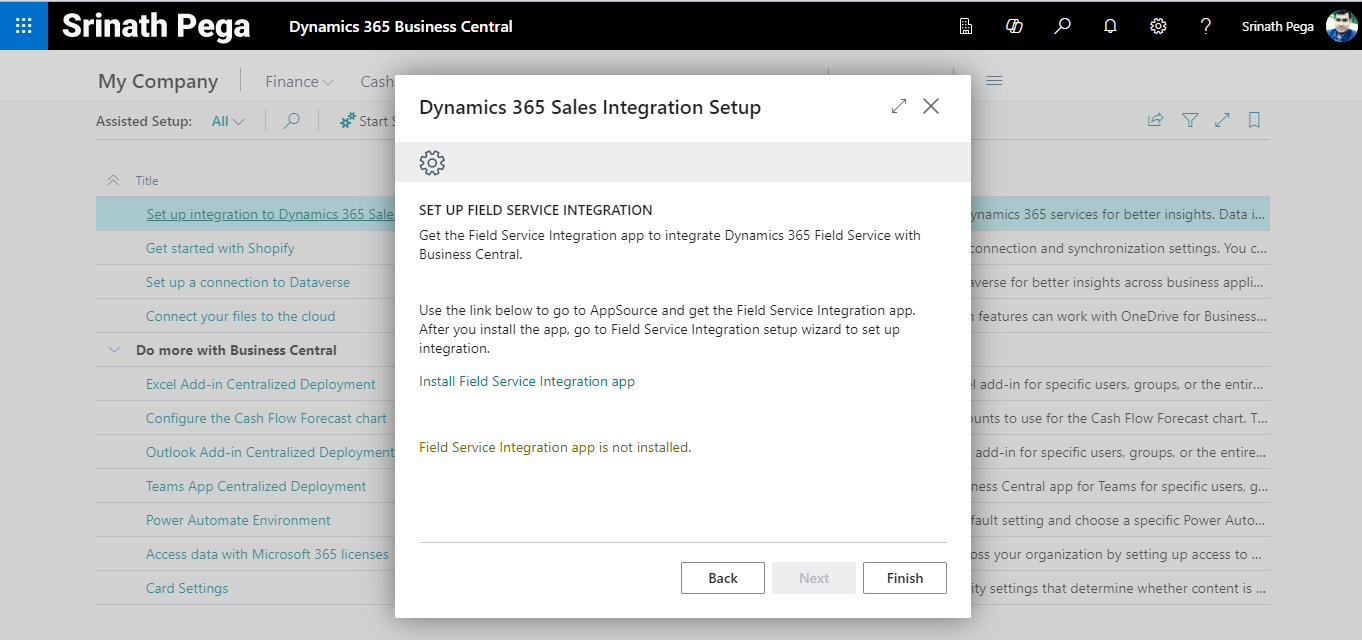Expand the Assisted Setup All view dropdown

click(228, 121)
